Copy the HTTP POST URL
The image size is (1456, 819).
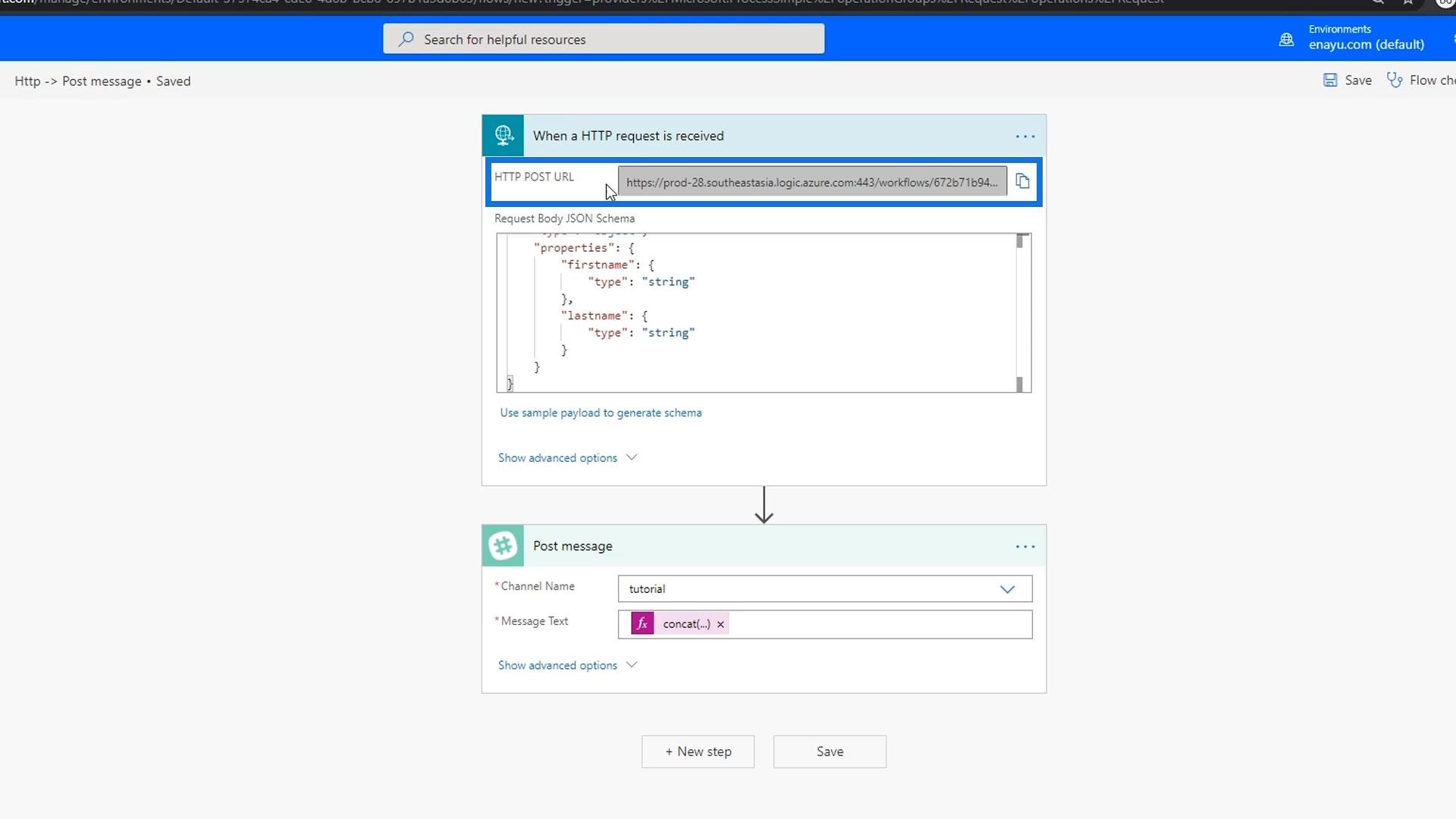[x=1022, y=181]
